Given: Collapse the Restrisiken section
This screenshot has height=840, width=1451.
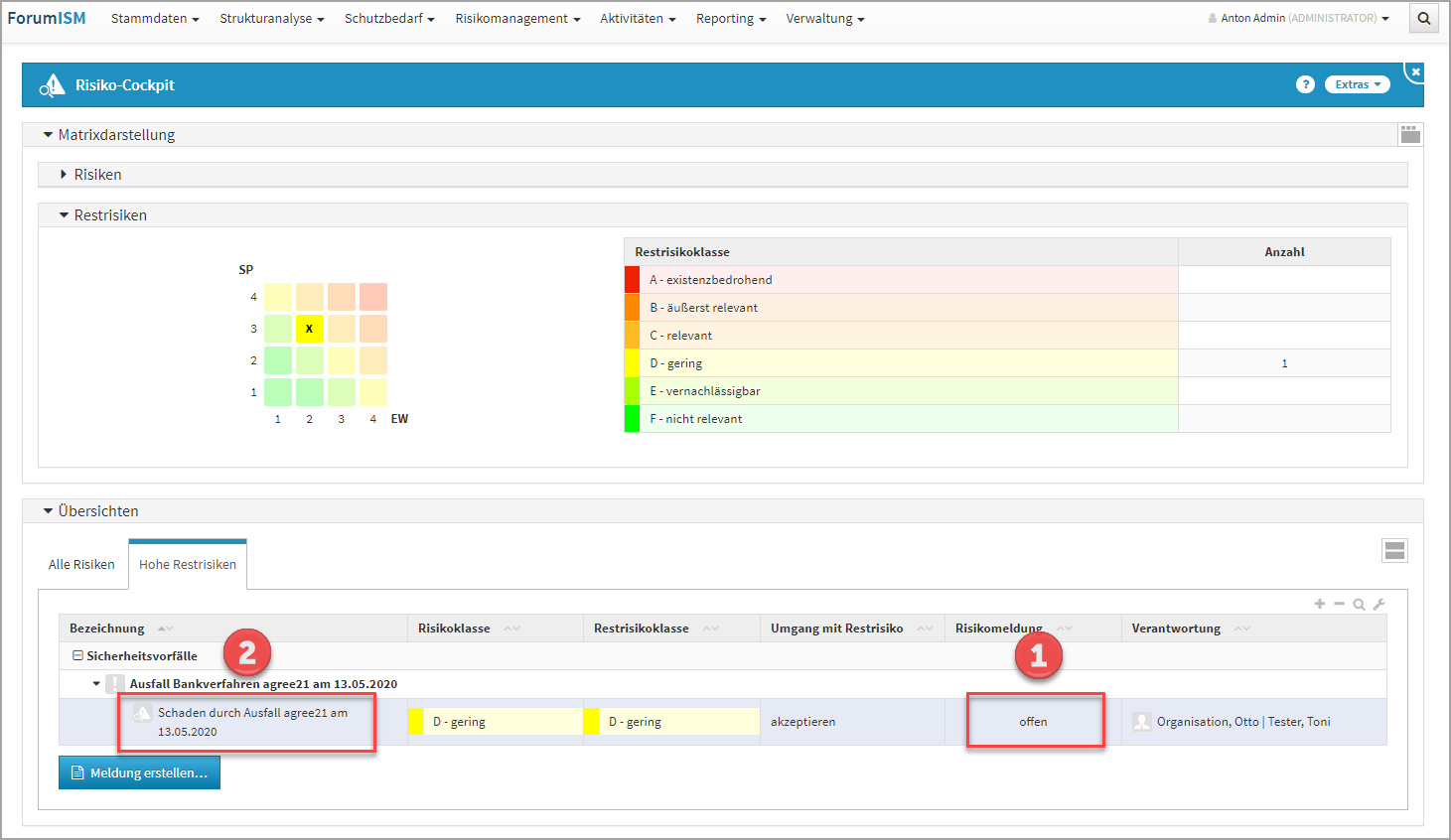Looking at the screenshot, I should pyautogui.click(x=65, y=215).
